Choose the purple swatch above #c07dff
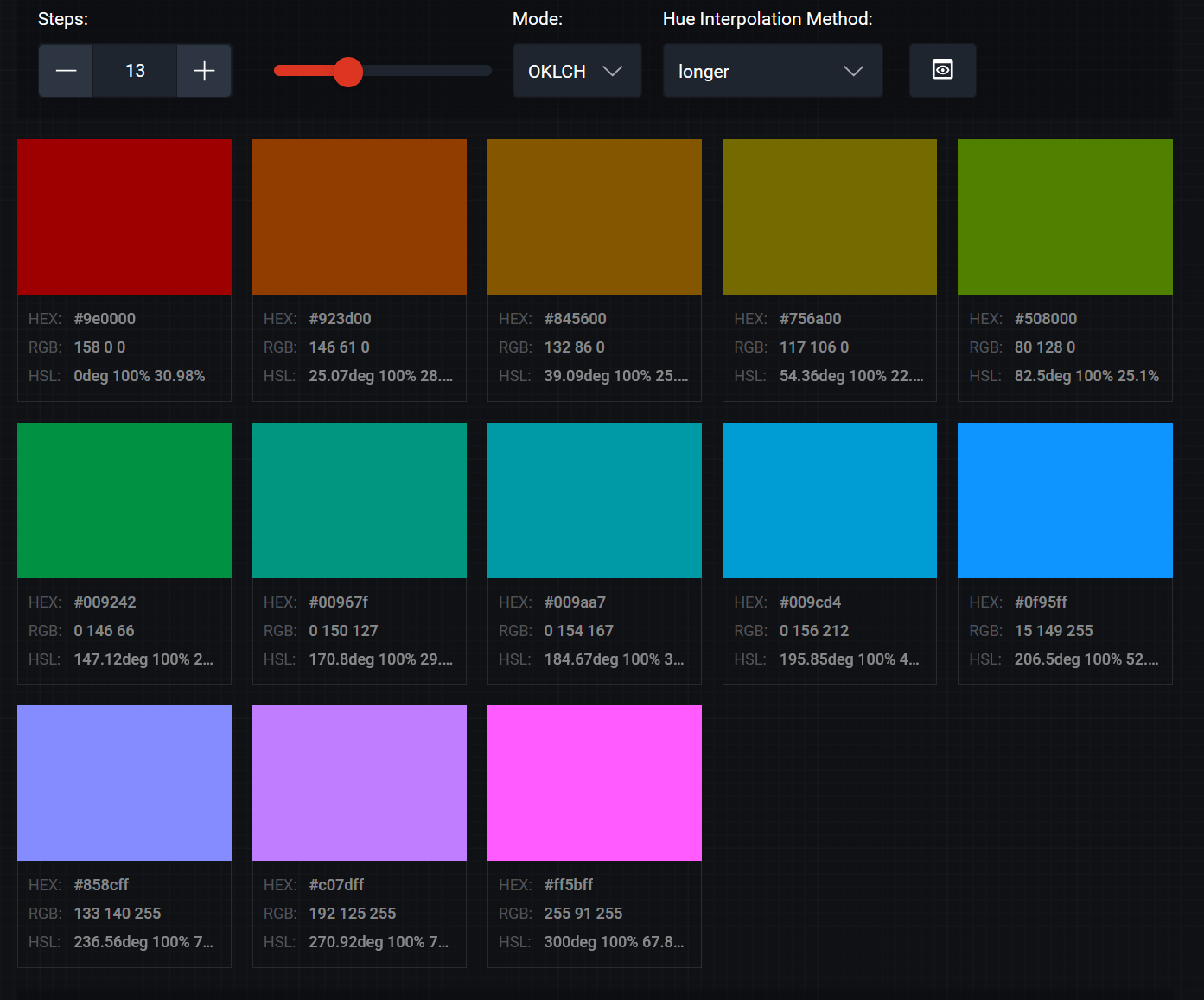Viewport: 1204px width, 1000px height. [x=360, y=783]
